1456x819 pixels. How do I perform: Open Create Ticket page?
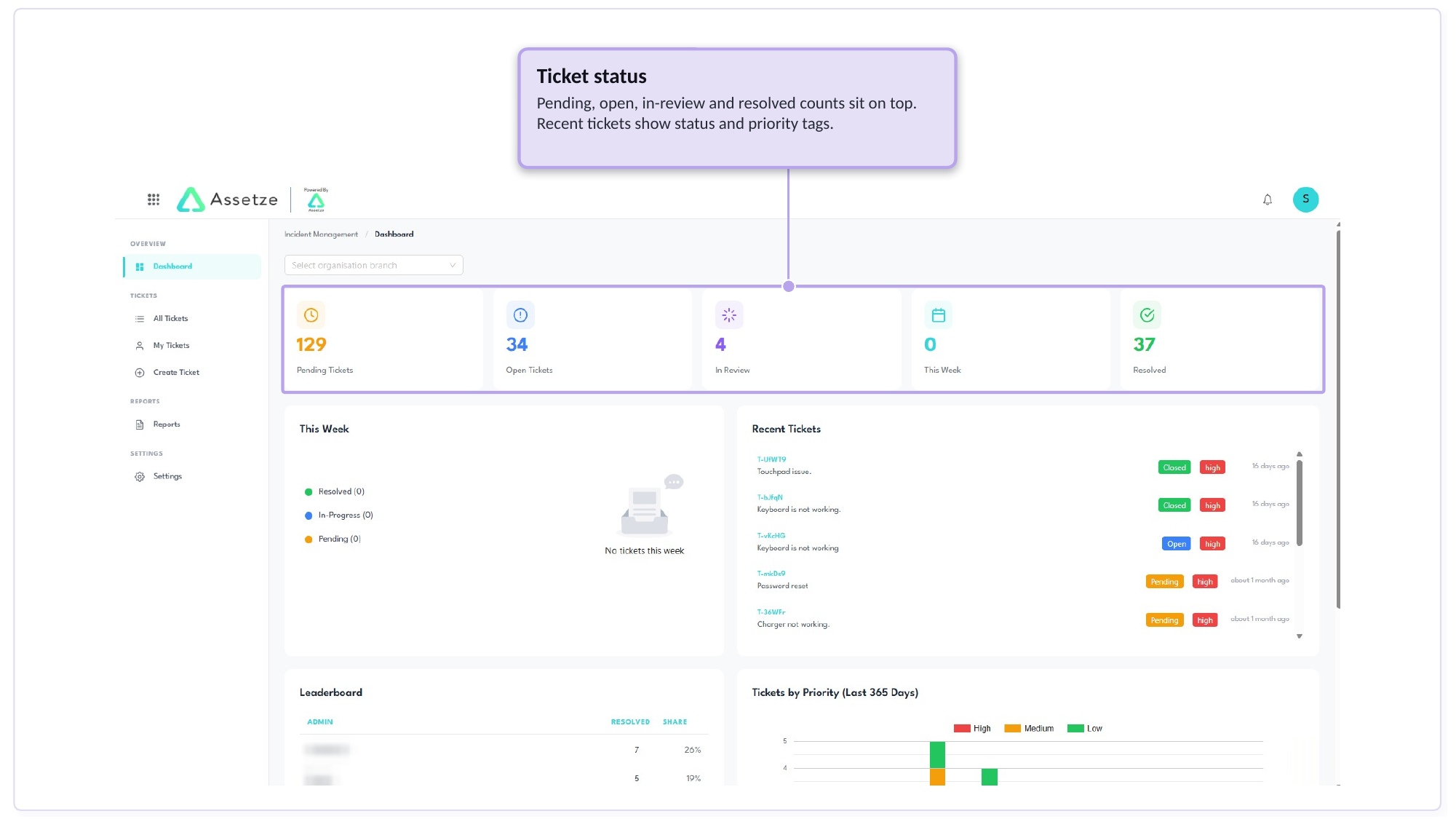pos(176,373)
